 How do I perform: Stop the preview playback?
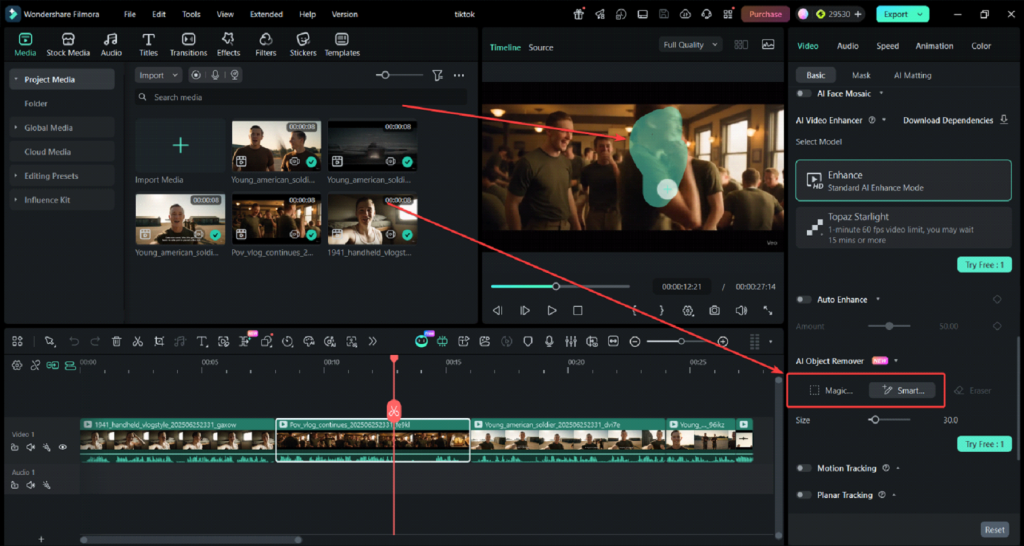tap(577, 311)
